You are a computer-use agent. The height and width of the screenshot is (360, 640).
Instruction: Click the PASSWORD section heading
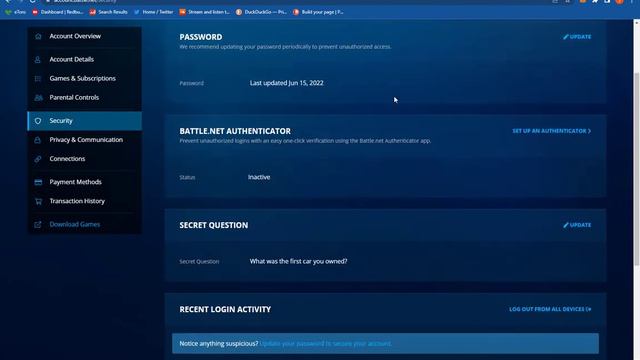click(x=201, y=37)
